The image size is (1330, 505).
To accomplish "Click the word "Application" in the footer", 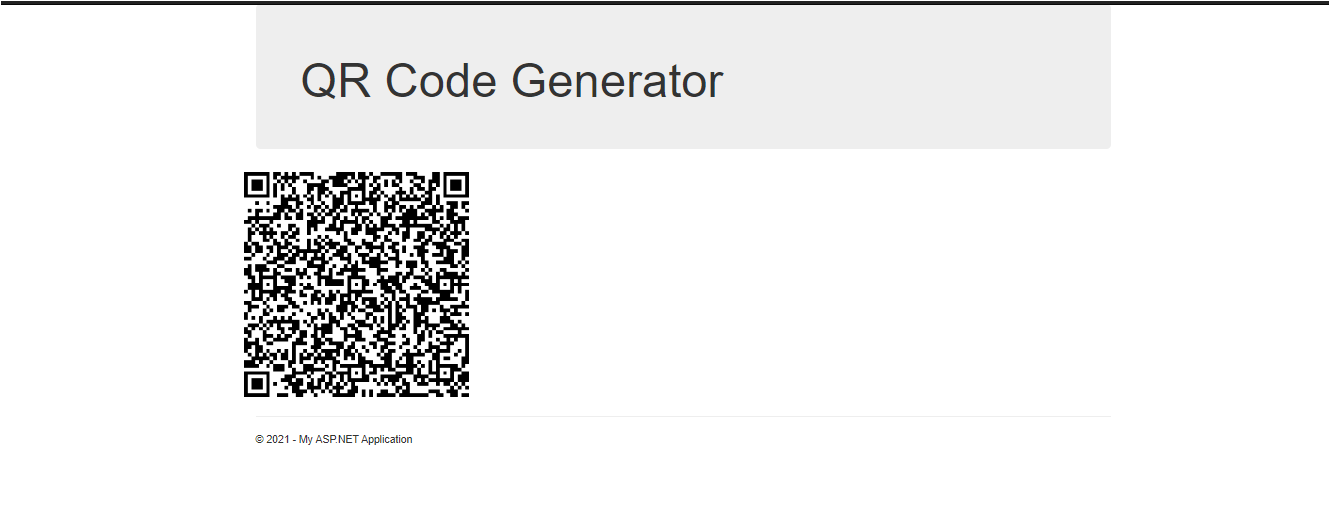I will point(387,440).
